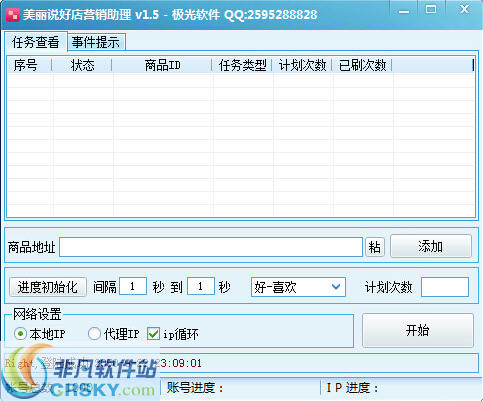
Task: Click the 商品ID column header
Action: point(162,65)
